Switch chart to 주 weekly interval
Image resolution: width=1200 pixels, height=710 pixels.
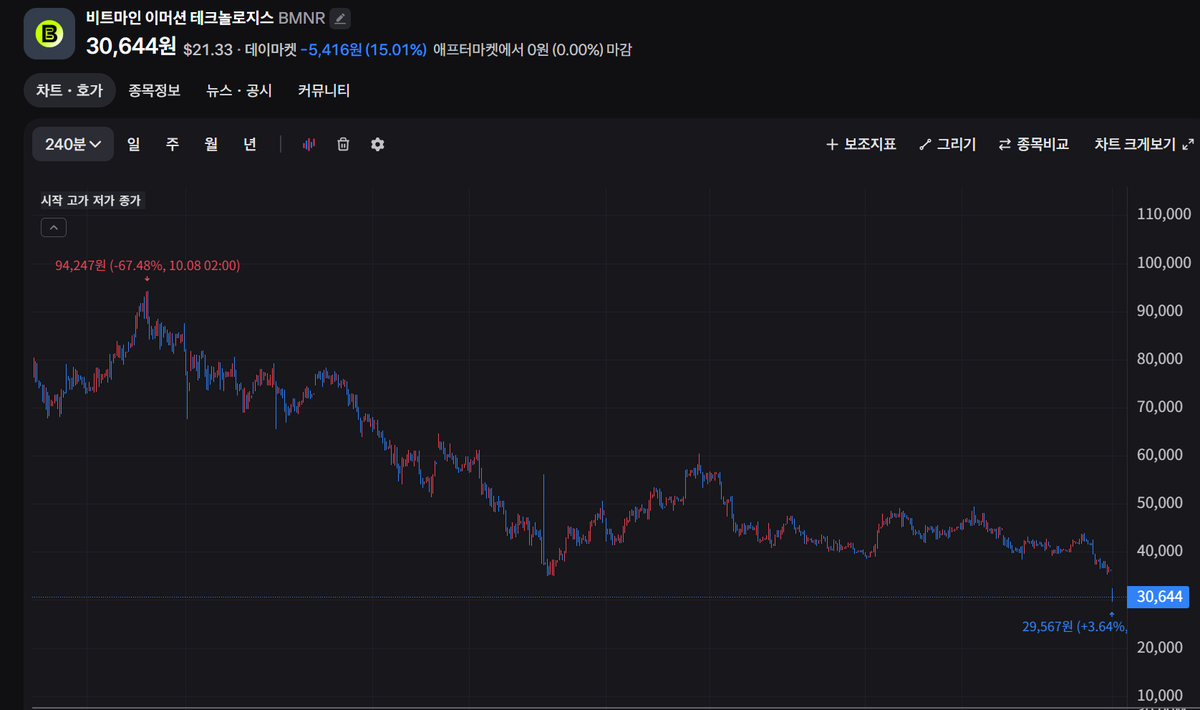(172, 144)
